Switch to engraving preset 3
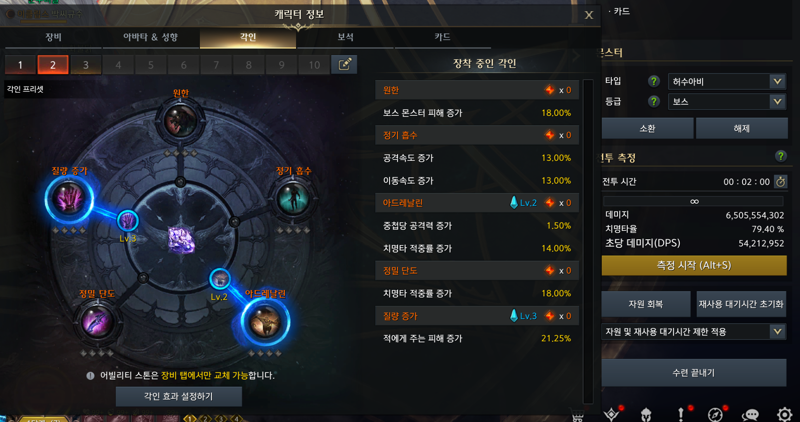Viewport: 800px width, 422px height. point(86,65)
